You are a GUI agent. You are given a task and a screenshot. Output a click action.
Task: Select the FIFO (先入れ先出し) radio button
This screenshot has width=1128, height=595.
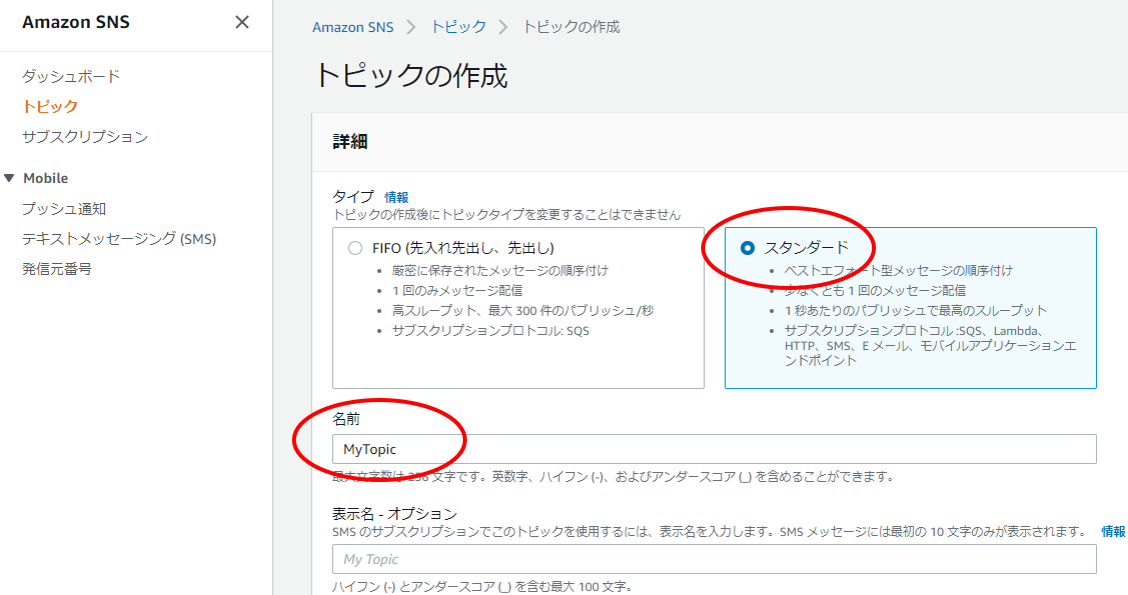tap(355, 248)
